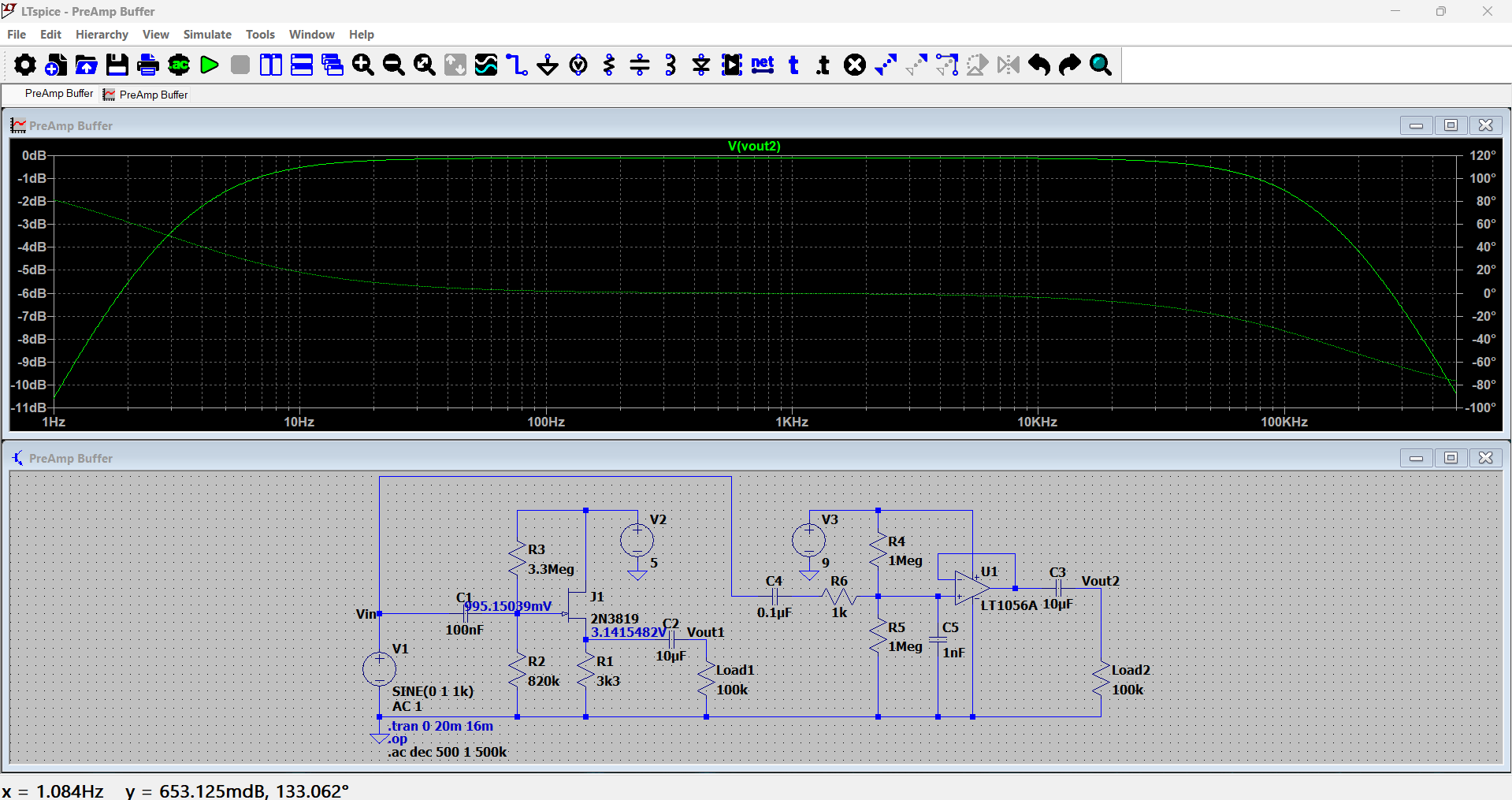Click the LT1056A op-amp label
The width and height of the screenshot is (1512, 800).
tap(1009, 605)
